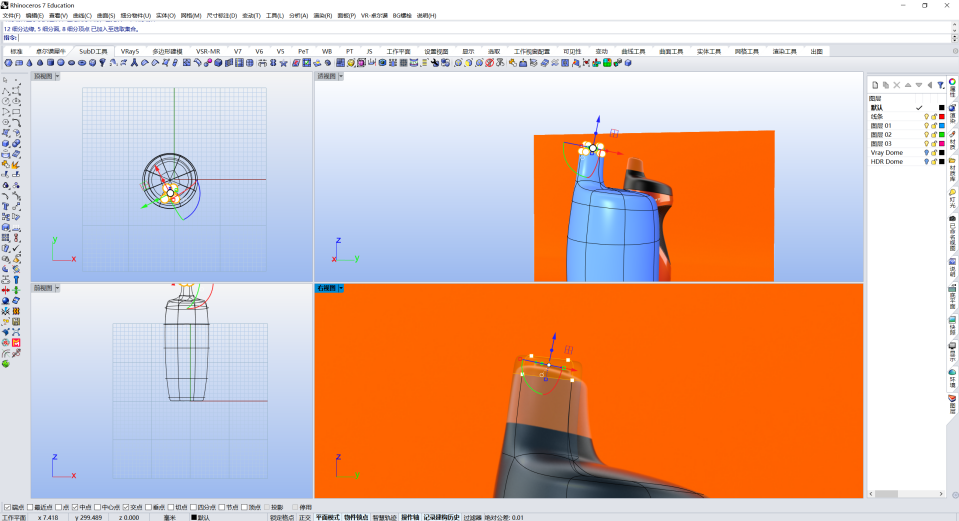Select the HDR Dome layer row

coord(908,162)
